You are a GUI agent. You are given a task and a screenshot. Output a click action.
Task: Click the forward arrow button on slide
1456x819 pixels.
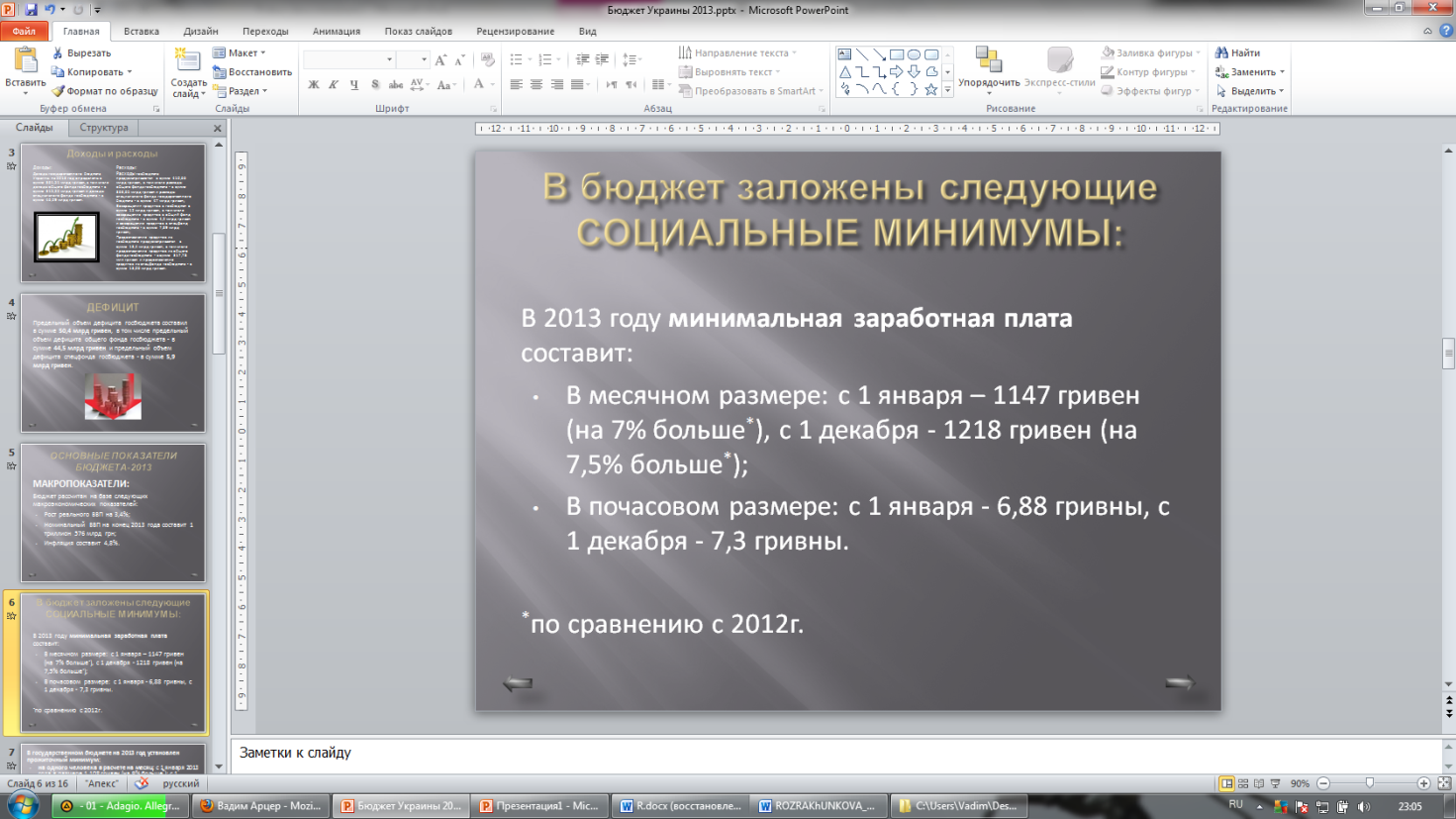point(1179,682)
